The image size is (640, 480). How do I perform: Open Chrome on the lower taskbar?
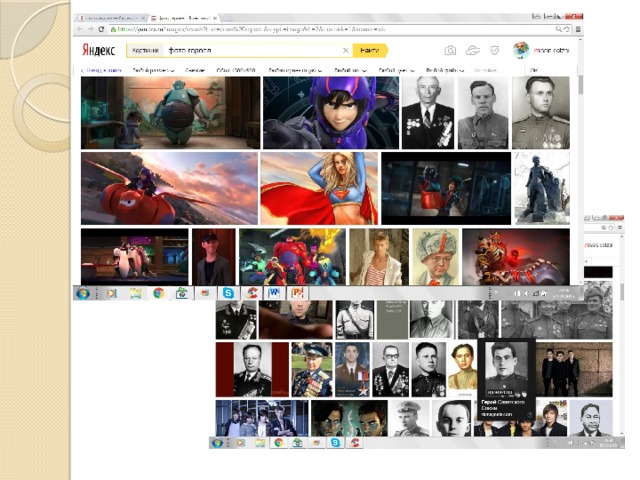(279, 443)
